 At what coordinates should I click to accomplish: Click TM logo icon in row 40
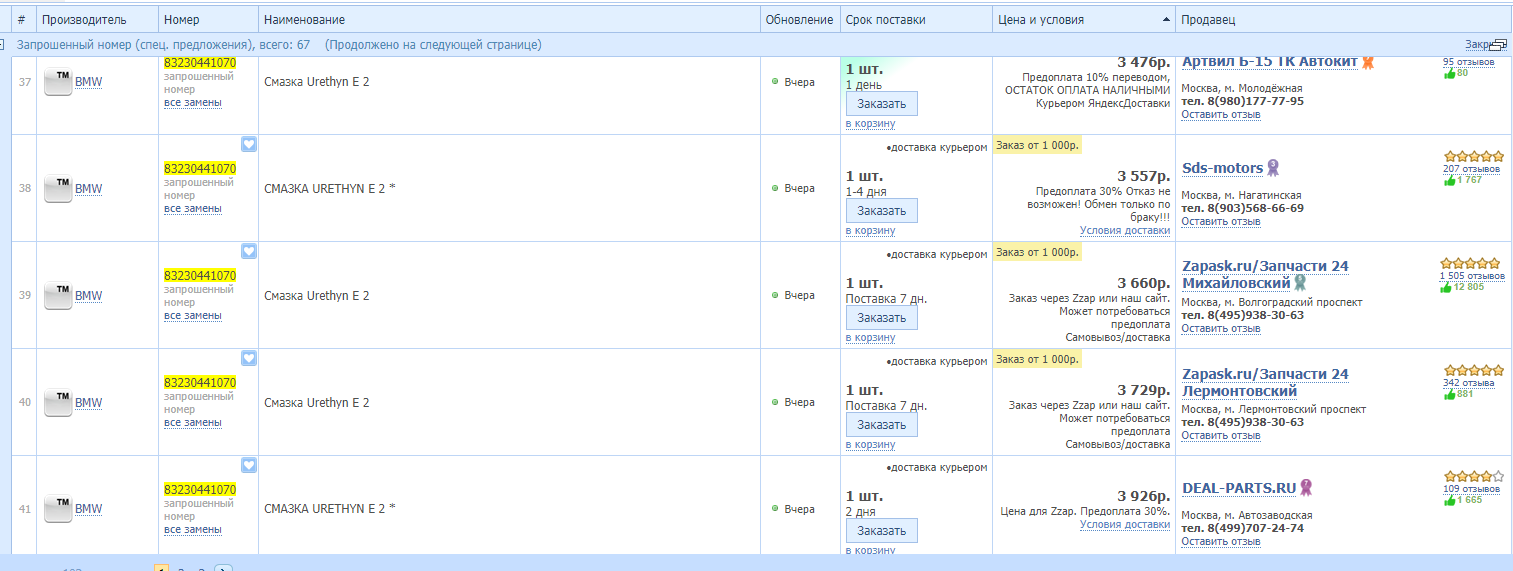tap(58, 403)
